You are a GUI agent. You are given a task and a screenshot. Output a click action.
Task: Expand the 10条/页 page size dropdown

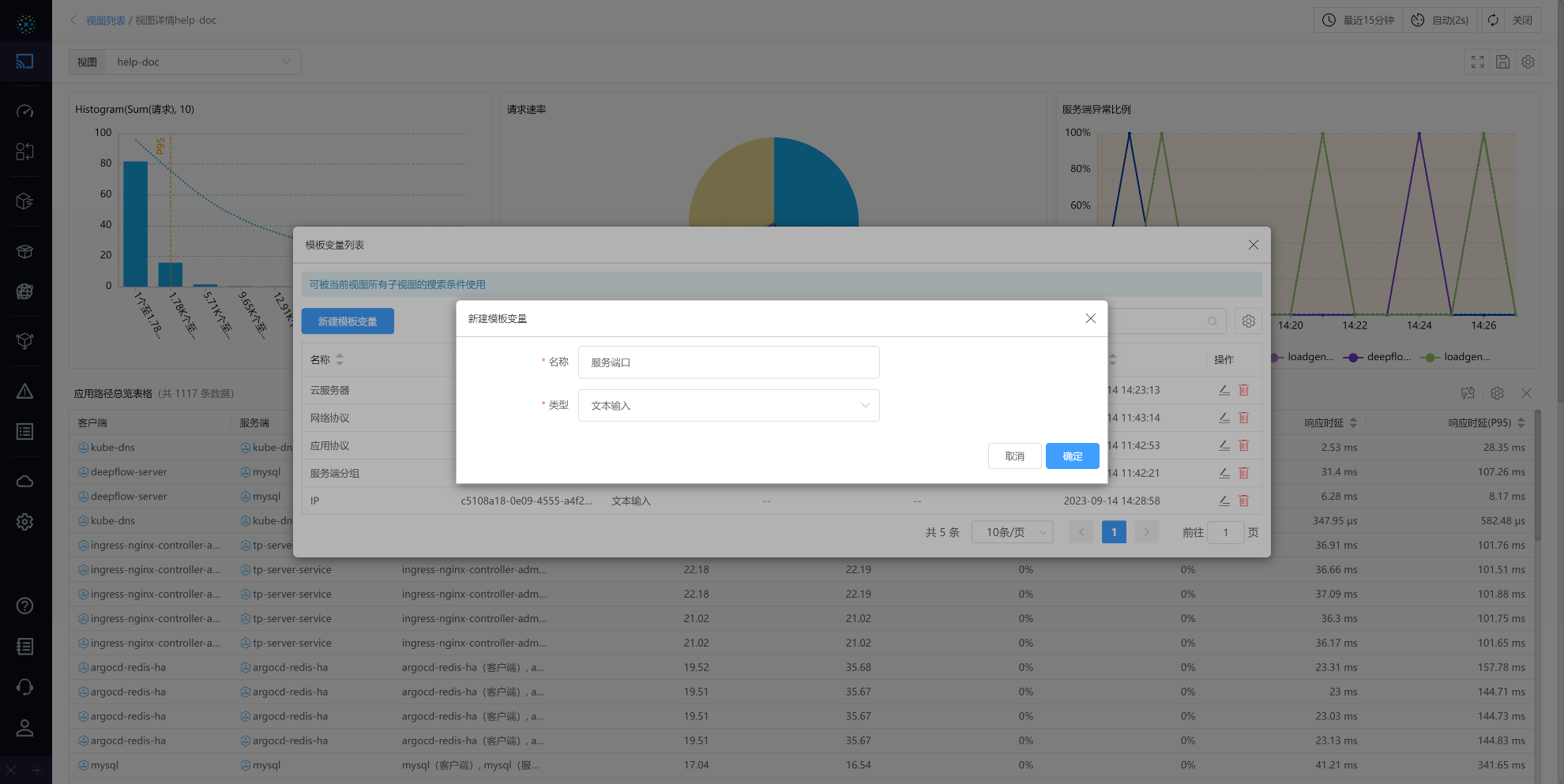point(1012,533)
